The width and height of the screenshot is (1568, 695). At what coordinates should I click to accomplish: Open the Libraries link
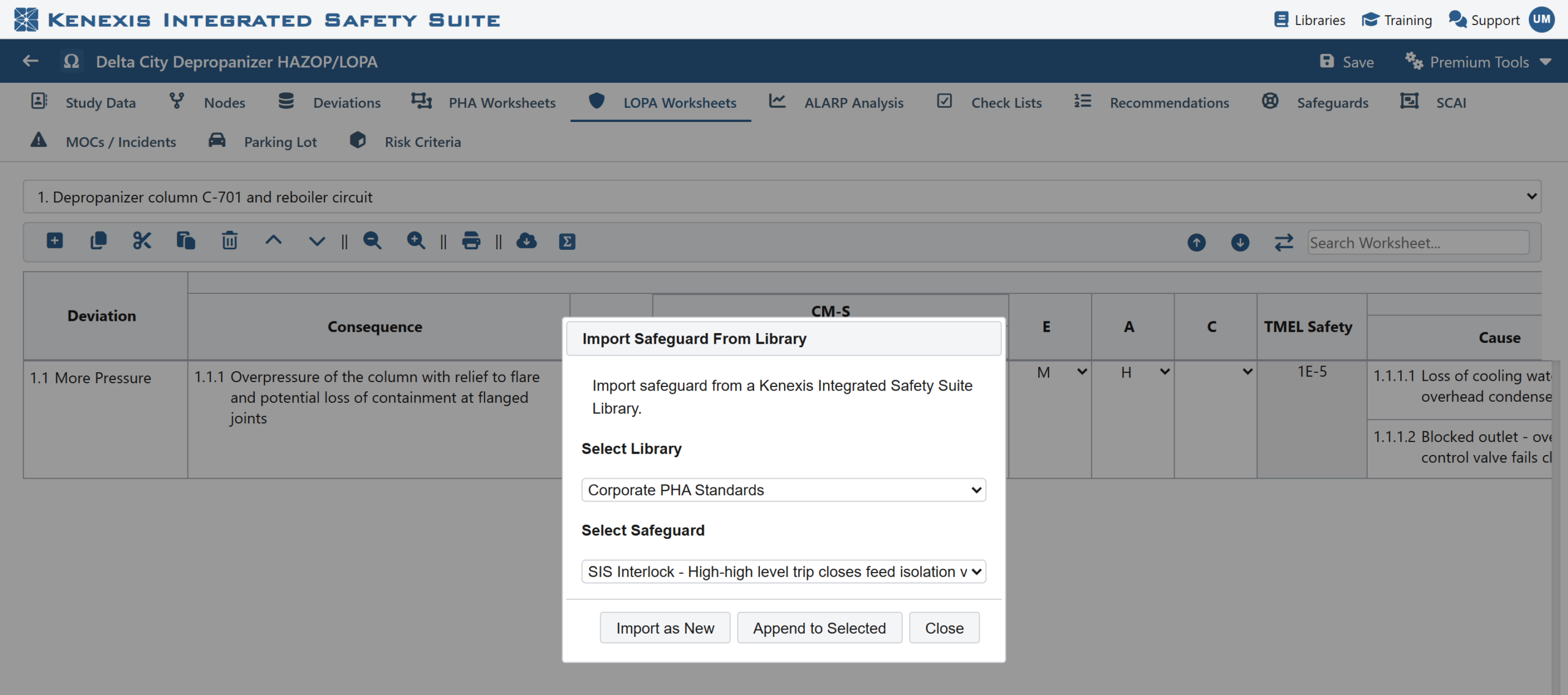click(x=1320, y=20)
